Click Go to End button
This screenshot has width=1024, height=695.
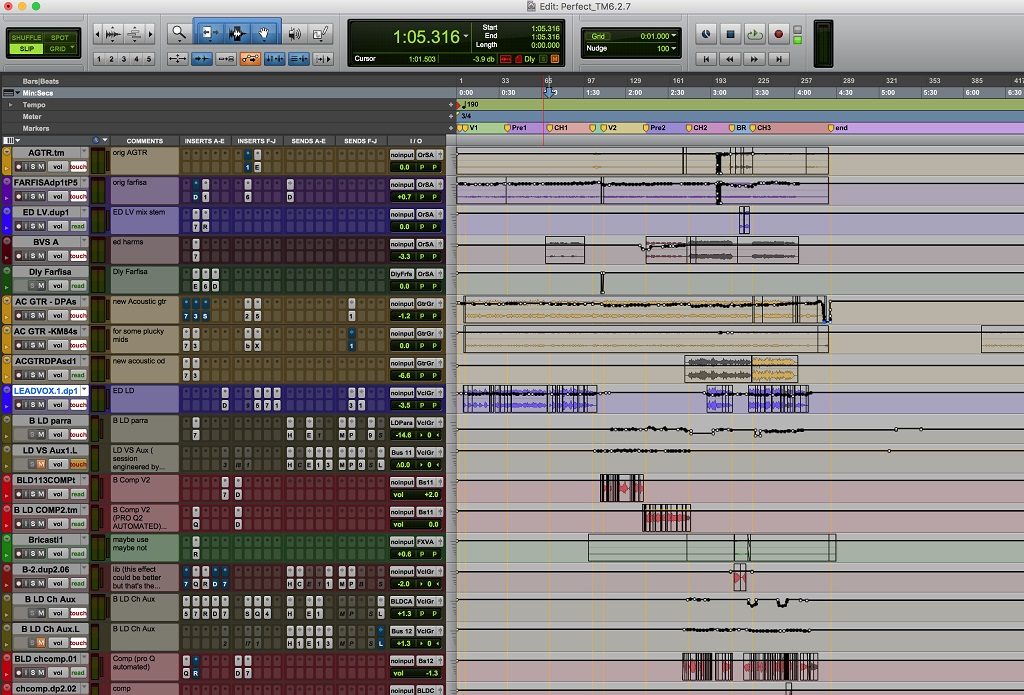pos(778,59)
